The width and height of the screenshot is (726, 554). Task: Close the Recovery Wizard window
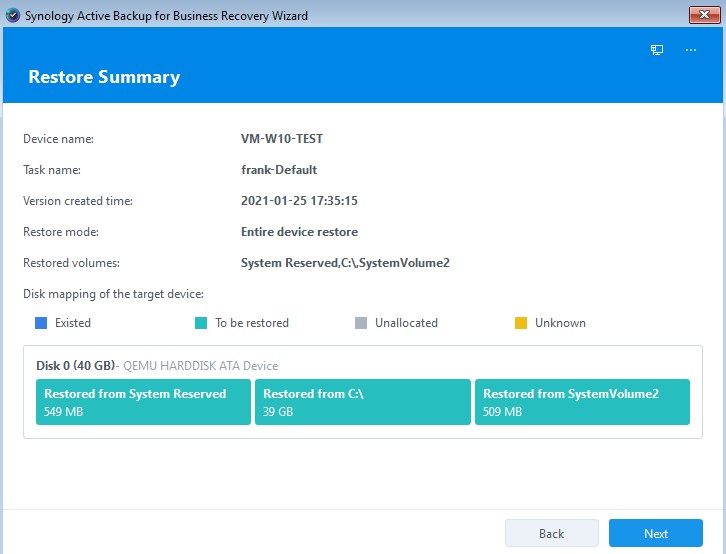[704, 15]
